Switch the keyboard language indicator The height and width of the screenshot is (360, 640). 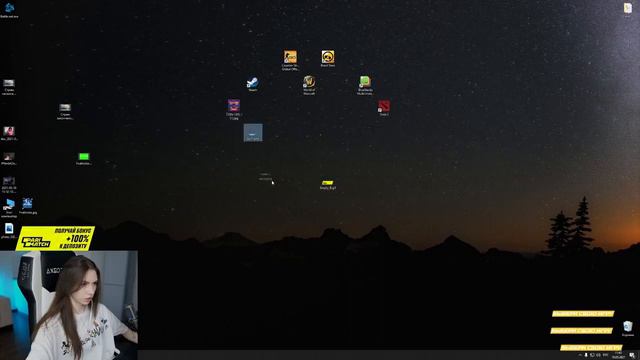click(605, 356)
